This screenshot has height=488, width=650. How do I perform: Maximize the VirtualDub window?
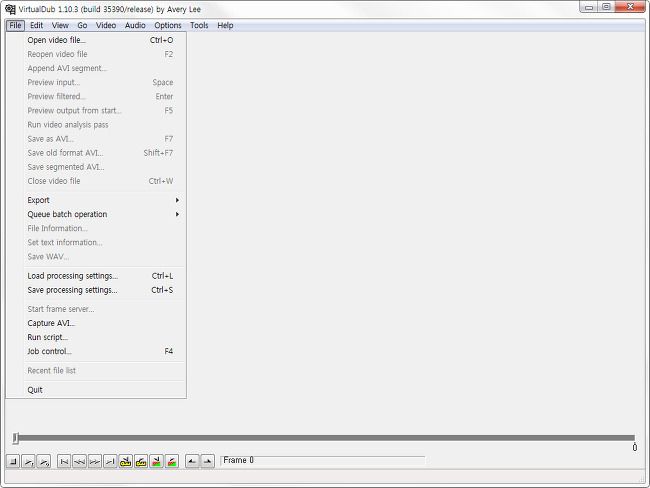pos(606,7)
